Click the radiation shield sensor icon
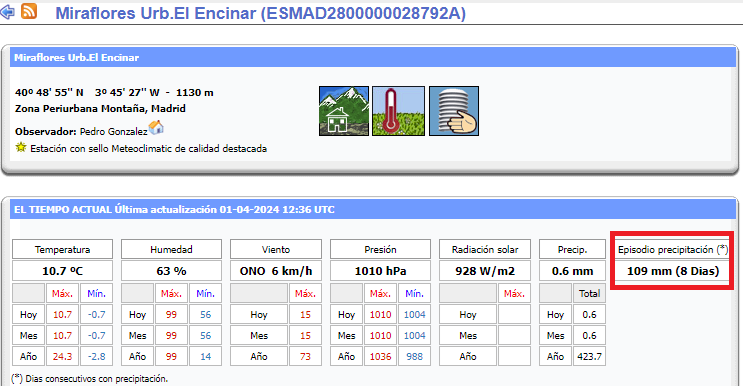 pyautogui.click(x=453, y=111)
